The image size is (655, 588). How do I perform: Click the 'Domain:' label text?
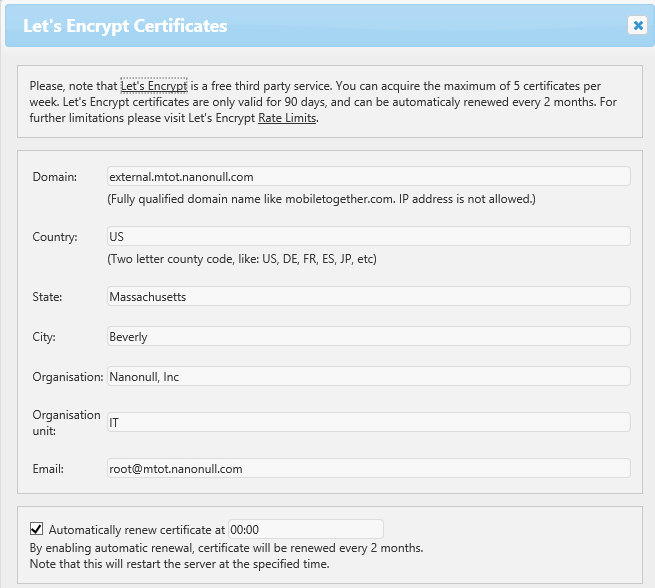pos(54,177)
